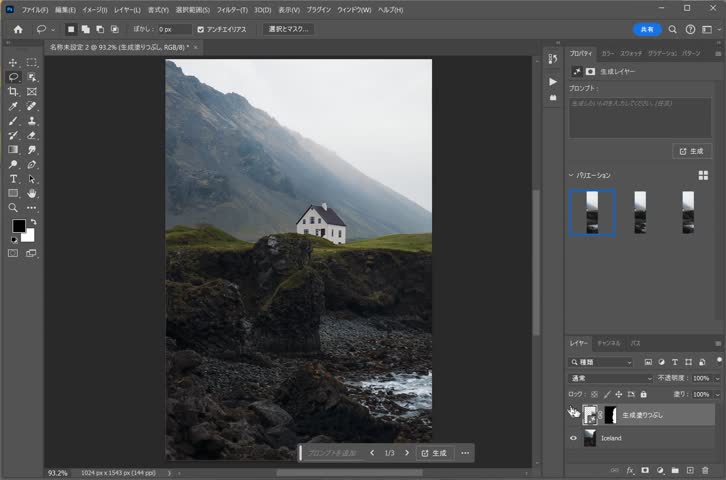726x480 pixels.
Task: Switch to the チャンネル tab
Action: click(608, 343)
